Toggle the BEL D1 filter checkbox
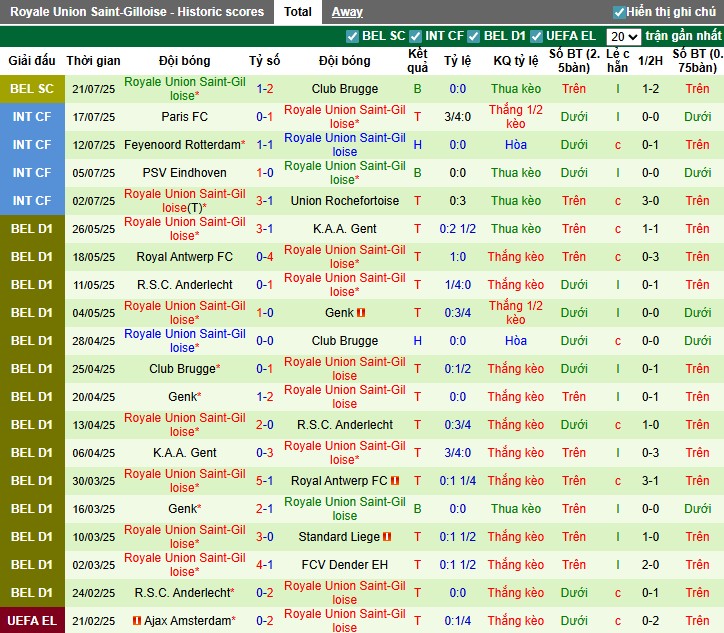724x633 pixels. click(473, 36)
